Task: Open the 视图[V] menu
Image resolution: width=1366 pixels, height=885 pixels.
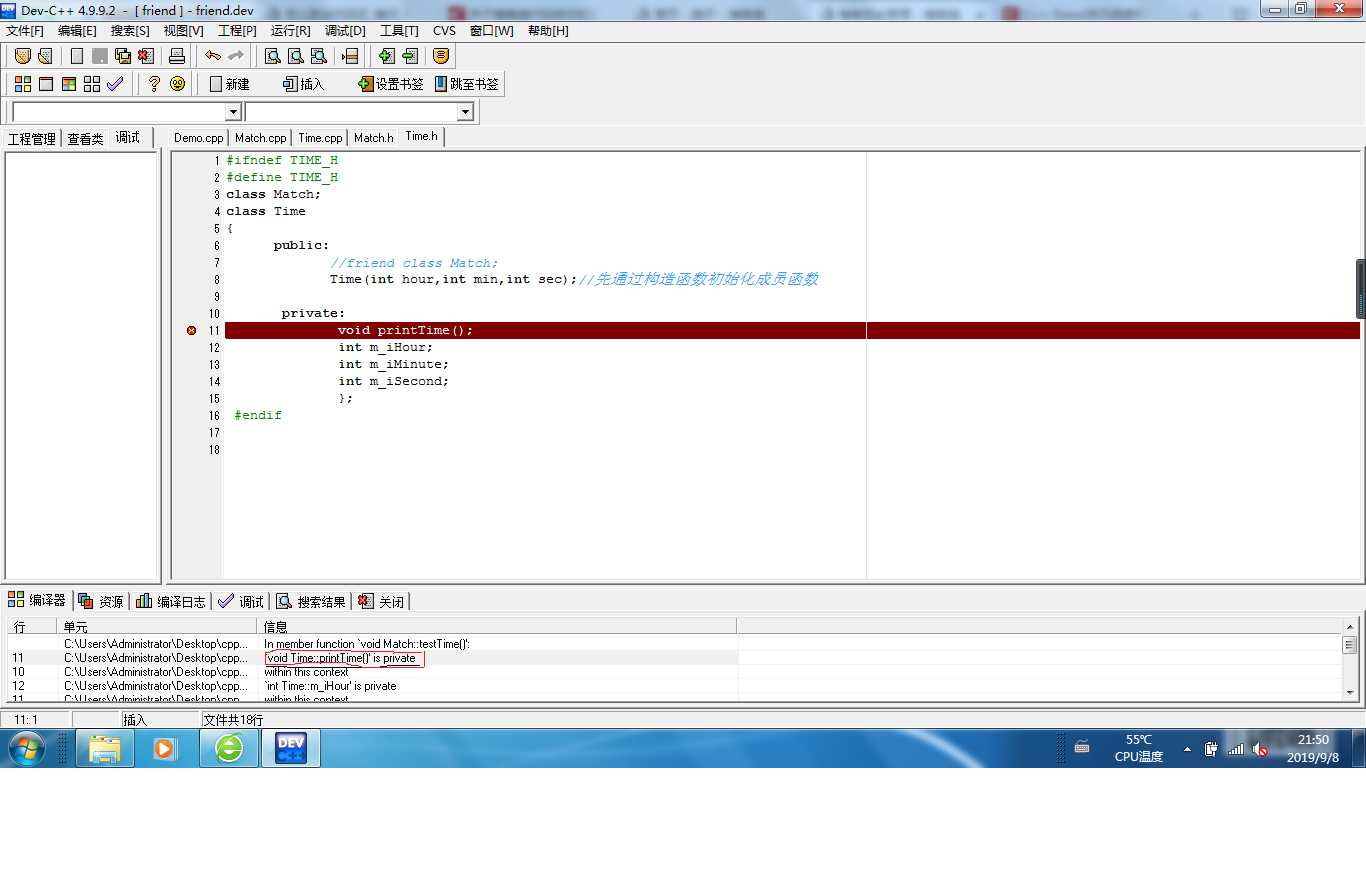Action: pos(183,31)
